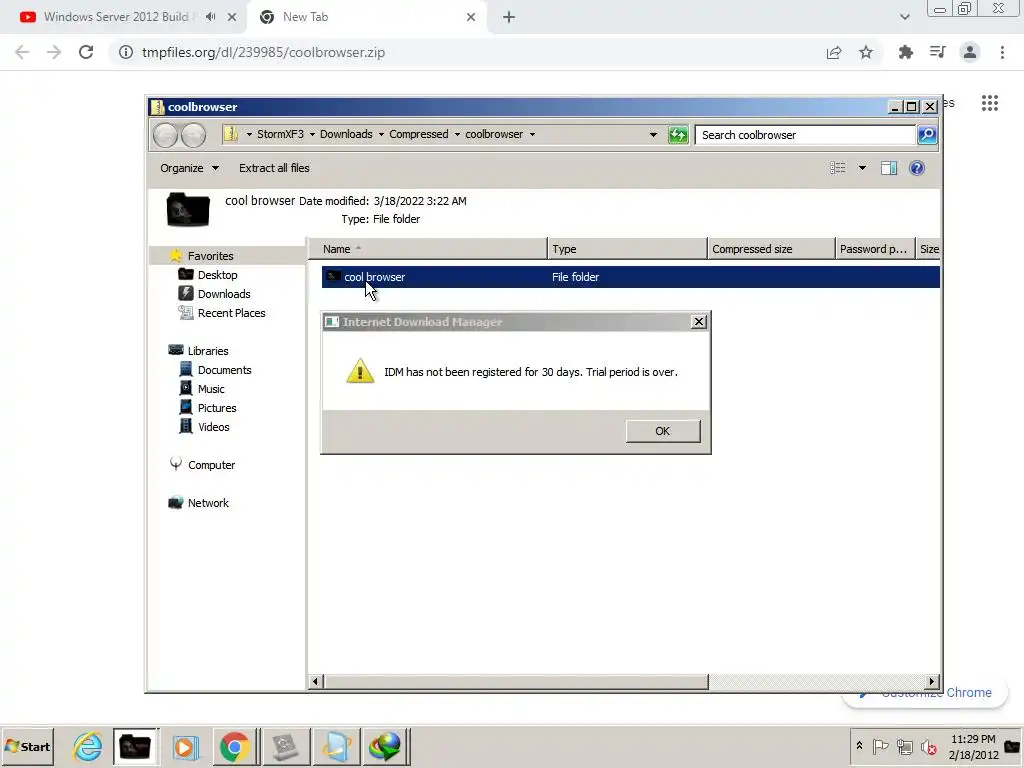Open Recent Places in the navigation pane
This screenshot has width=1024, height=768.
[231, 313]
